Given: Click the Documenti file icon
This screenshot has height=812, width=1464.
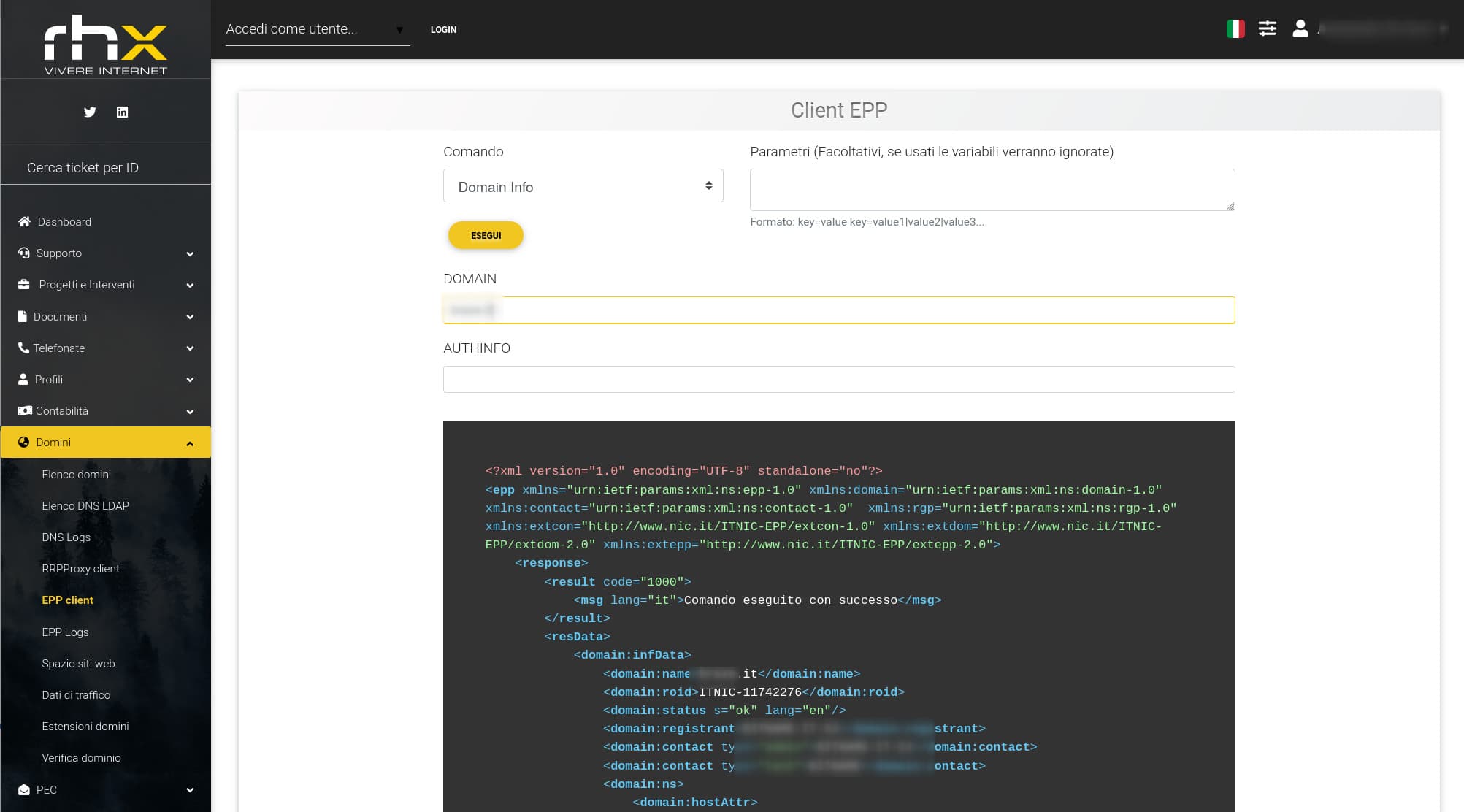Looking at the screenshot, I should coord(23,316).
